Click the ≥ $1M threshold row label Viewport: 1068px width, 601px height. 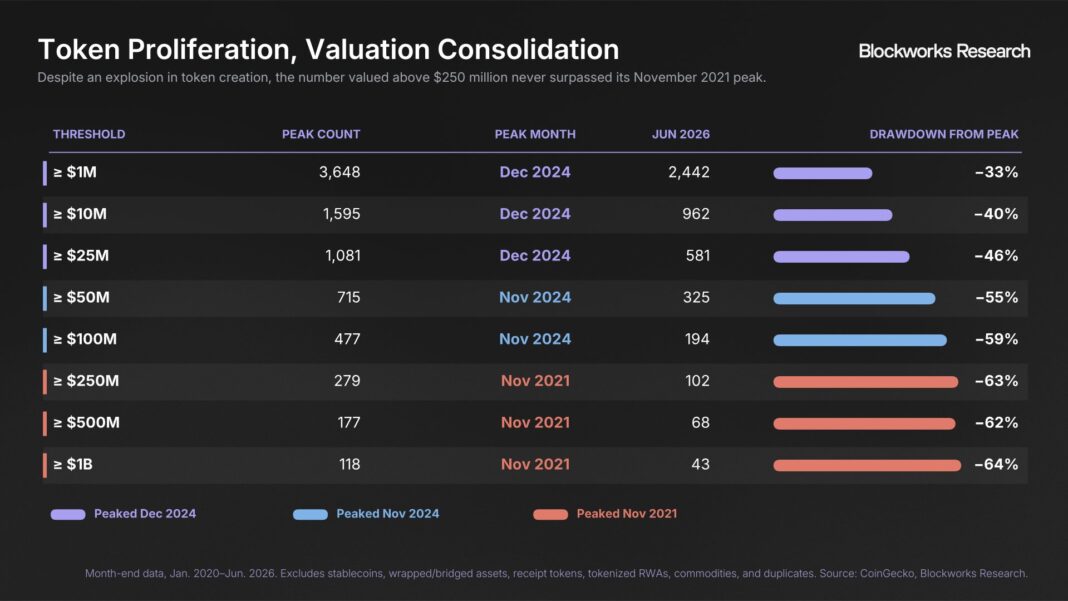click(75, 172)
